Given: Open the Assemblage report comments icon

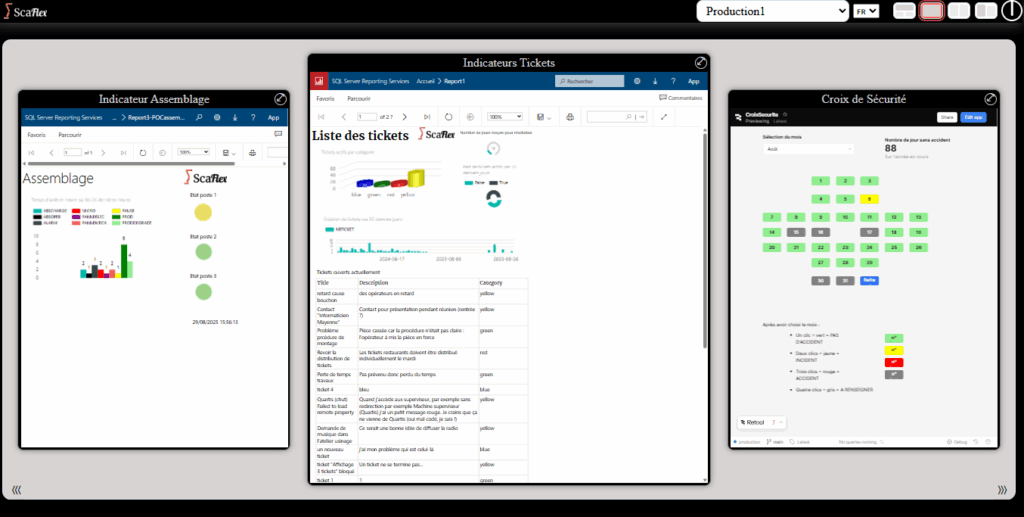Looking at the screenshot, I should click(278, 134).
